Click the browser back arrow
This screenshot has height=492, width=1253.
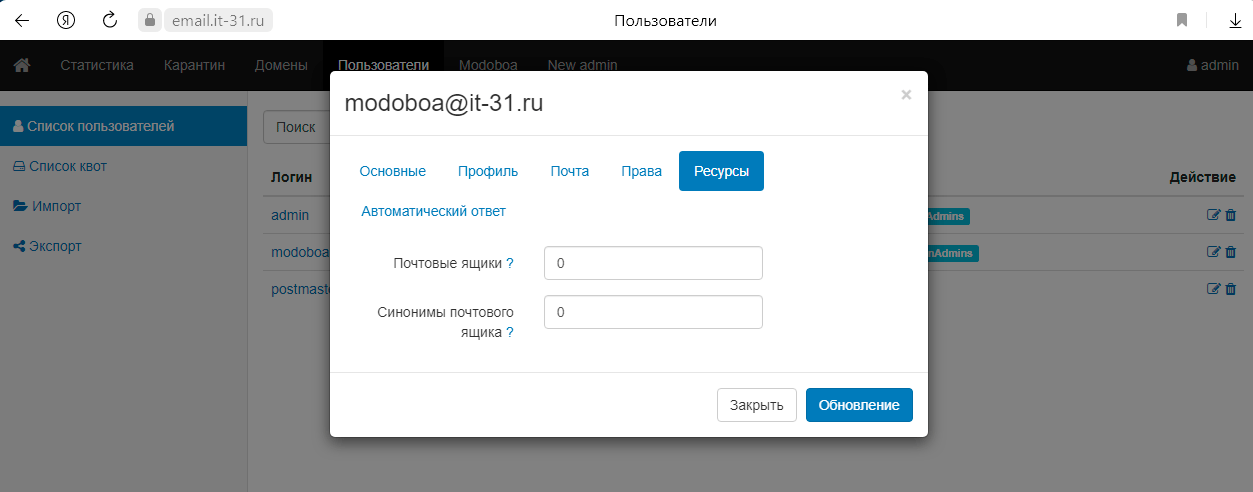[22, 20]
